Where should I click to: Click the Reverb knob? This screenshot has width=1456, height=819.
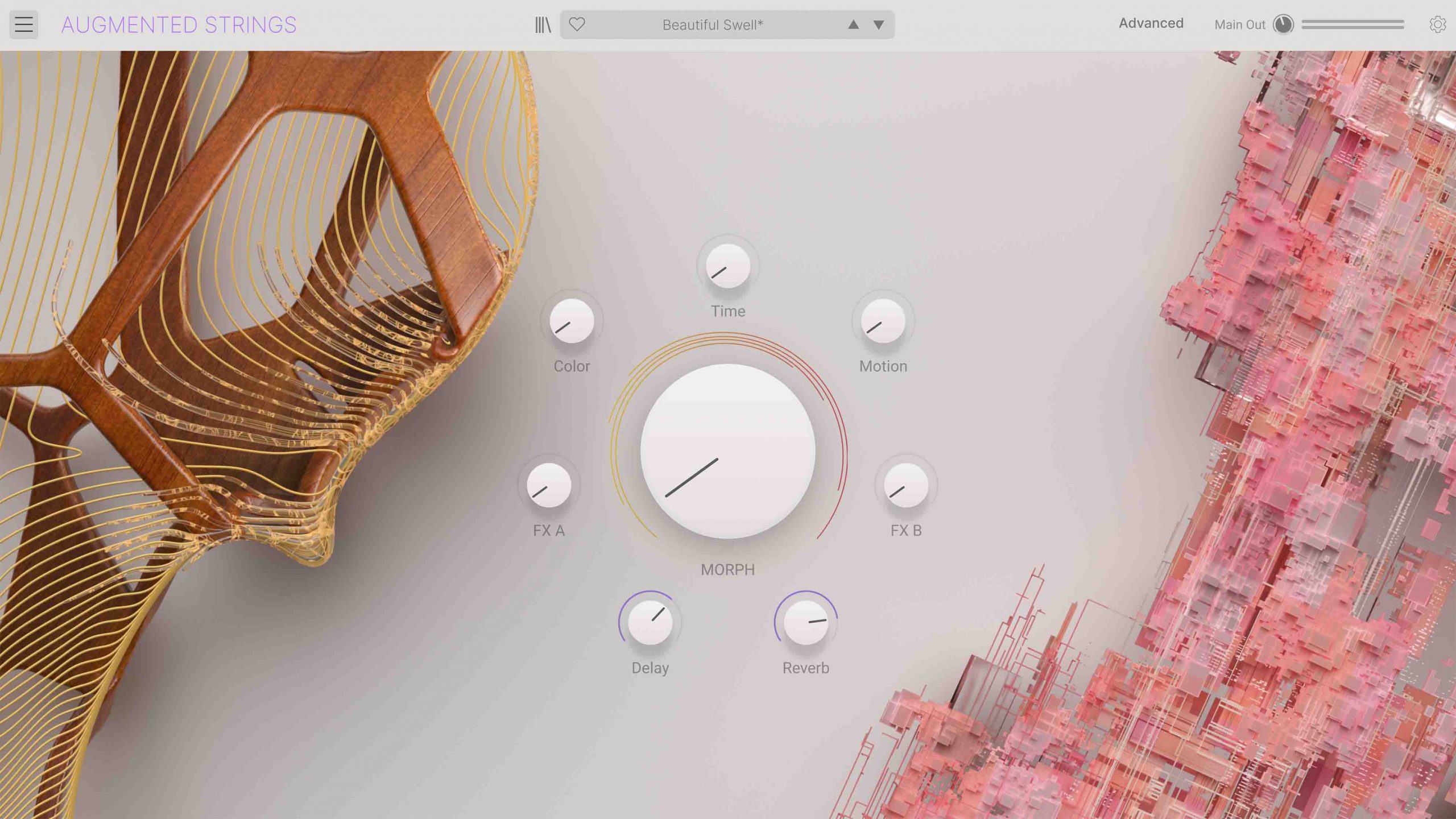[805, 622]
